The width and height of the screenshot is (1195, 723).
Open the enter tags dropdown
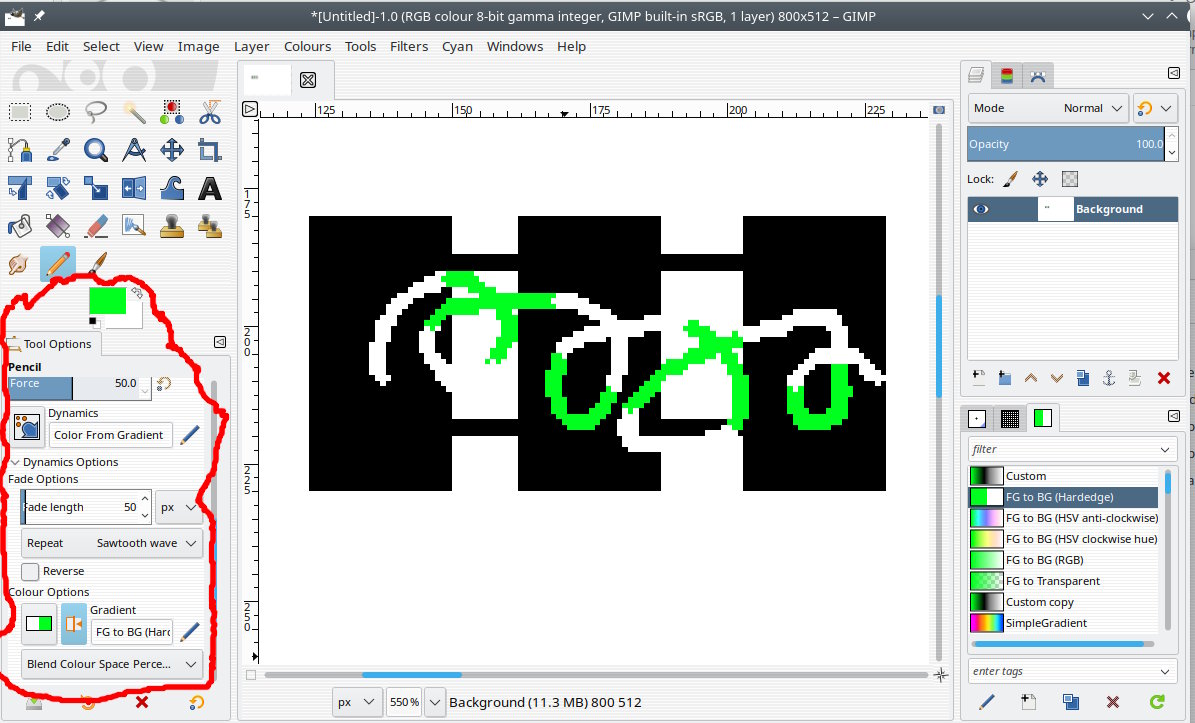pos(1165,671)
